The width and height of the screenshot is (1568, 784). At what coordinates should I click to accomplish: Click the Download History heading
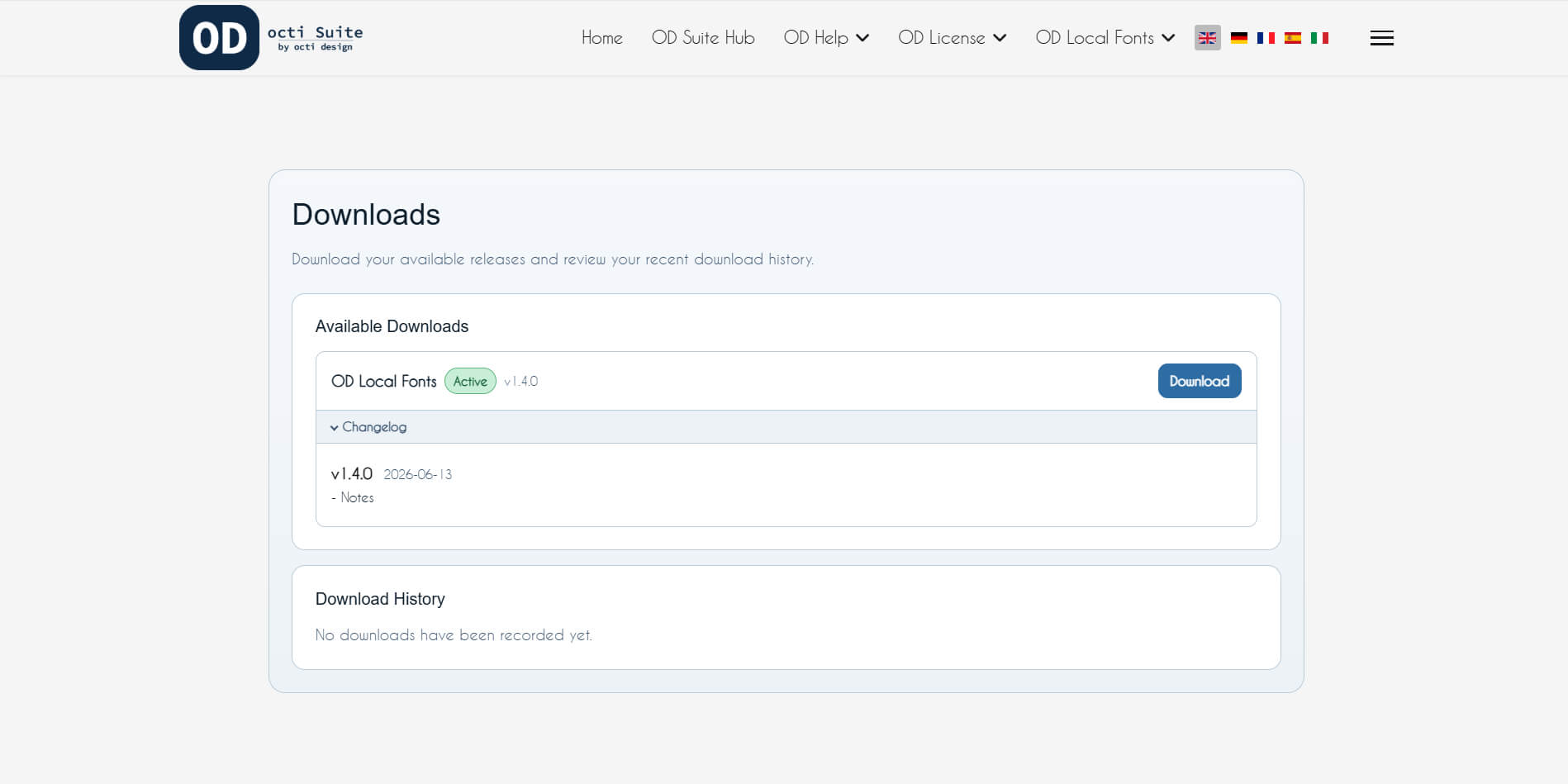coord(380,599)
